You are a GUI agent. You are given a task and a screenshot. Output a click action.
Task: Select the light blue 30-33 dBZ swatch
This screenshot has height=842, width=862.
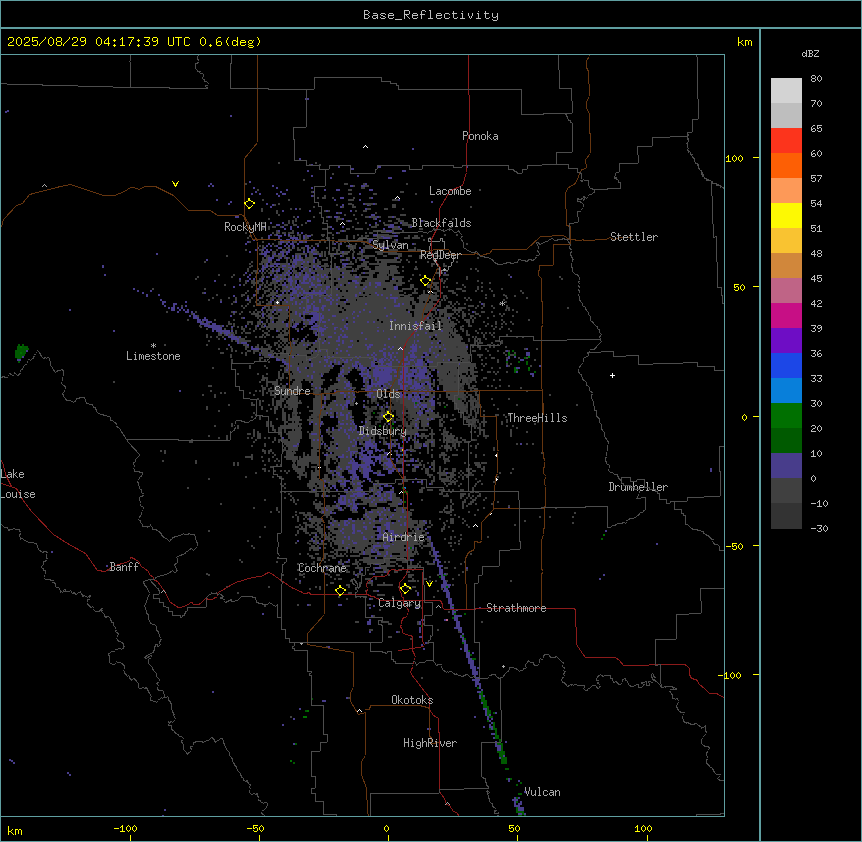(x=786, y=391)
